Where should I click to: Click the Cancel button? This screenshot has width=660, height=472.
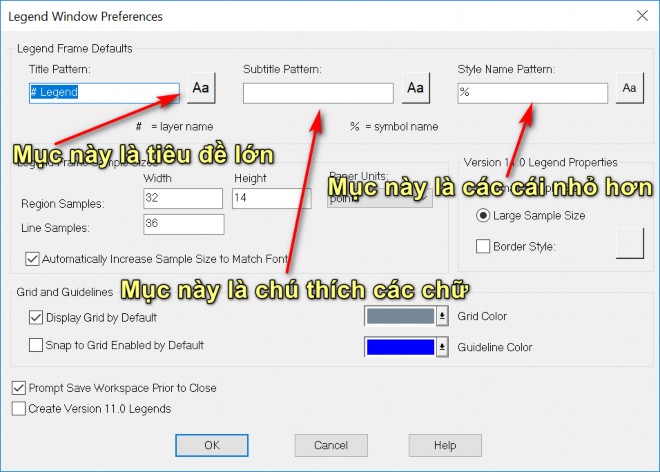pyautogui.click(x=331, y=445)
